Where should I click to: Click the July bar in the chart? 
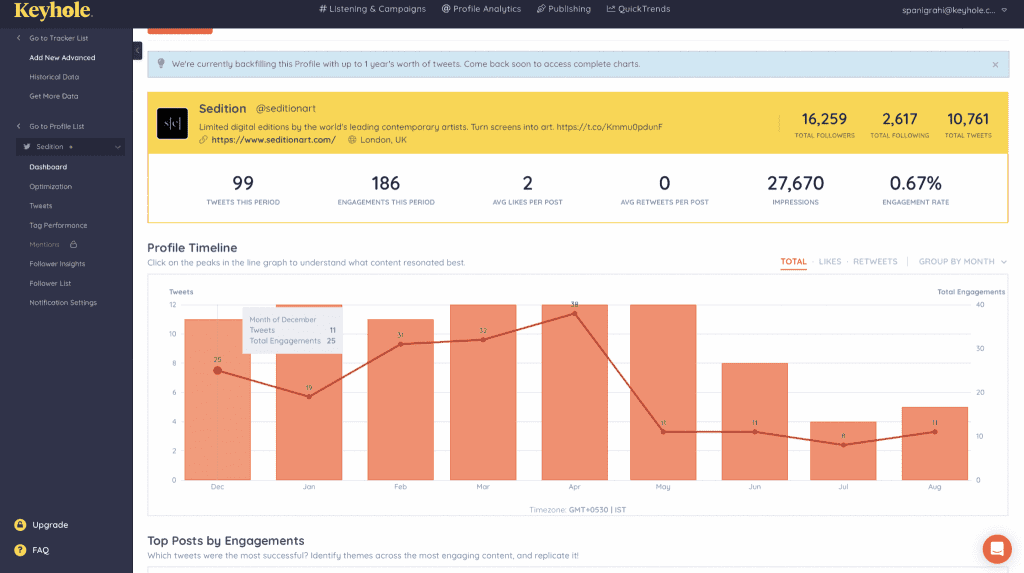(x=843, y=451)
